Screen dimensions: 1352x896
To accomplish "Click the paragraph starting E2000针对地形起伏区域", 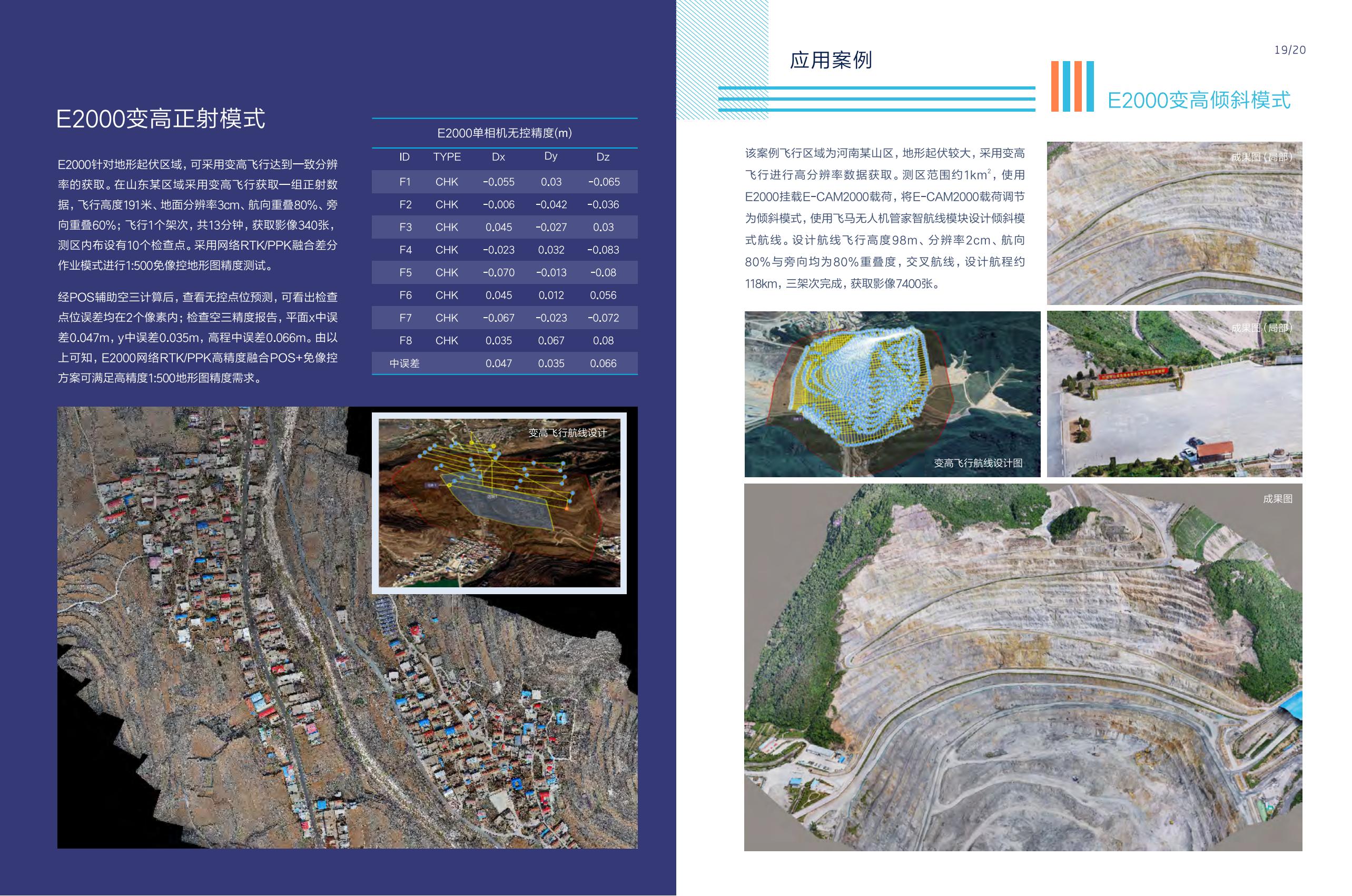I will tap(198, 215).
